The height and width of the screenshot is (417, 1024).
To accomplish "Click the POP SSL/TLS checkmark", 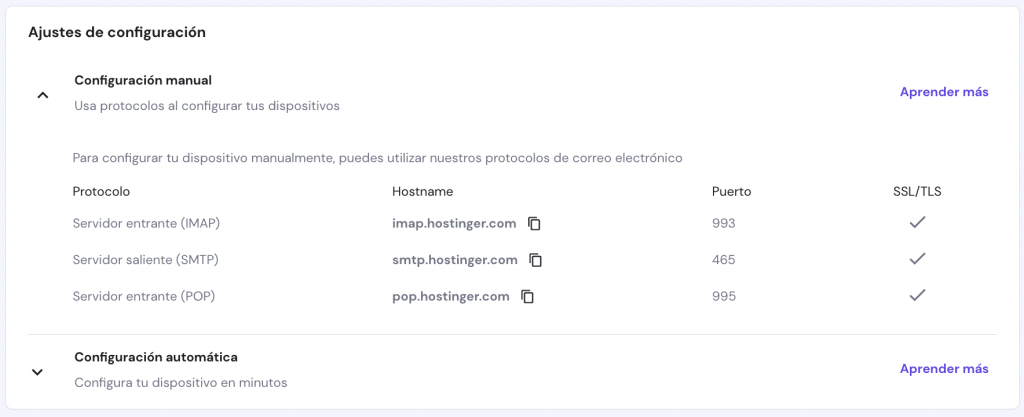I will tap(917, 295).
